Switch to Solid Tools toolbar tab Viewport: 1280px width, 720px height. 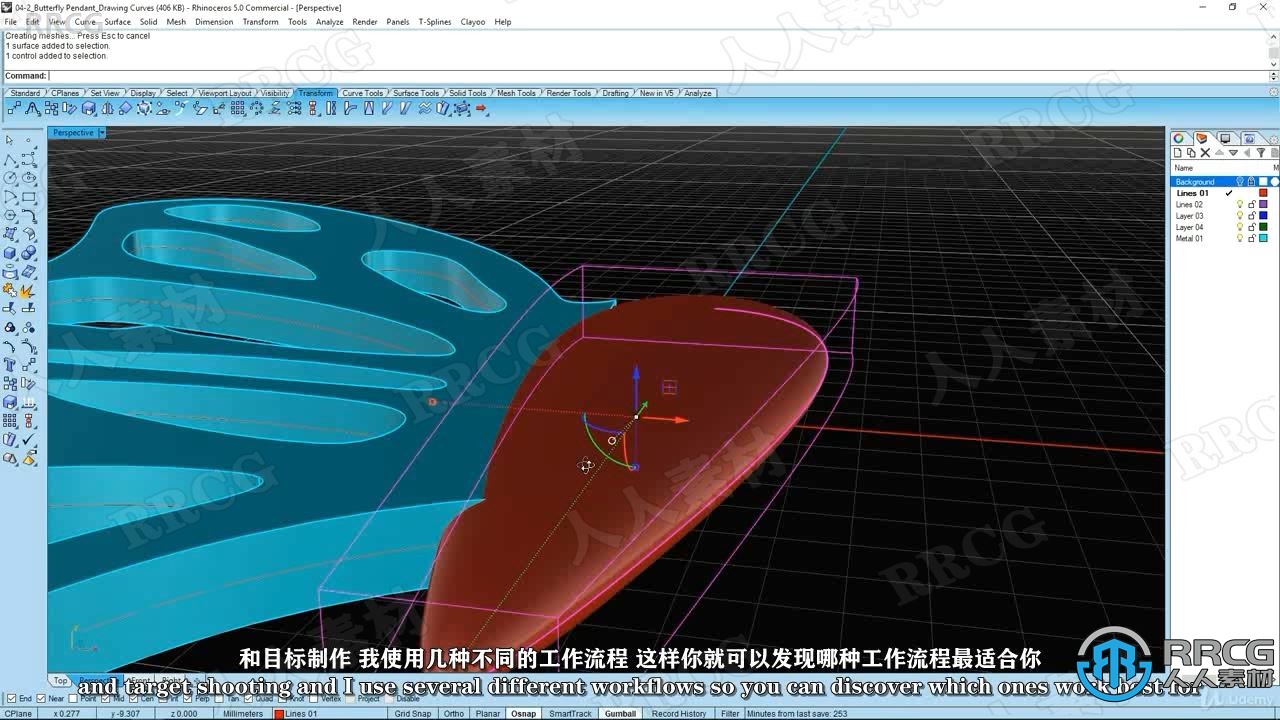[467, 93]
